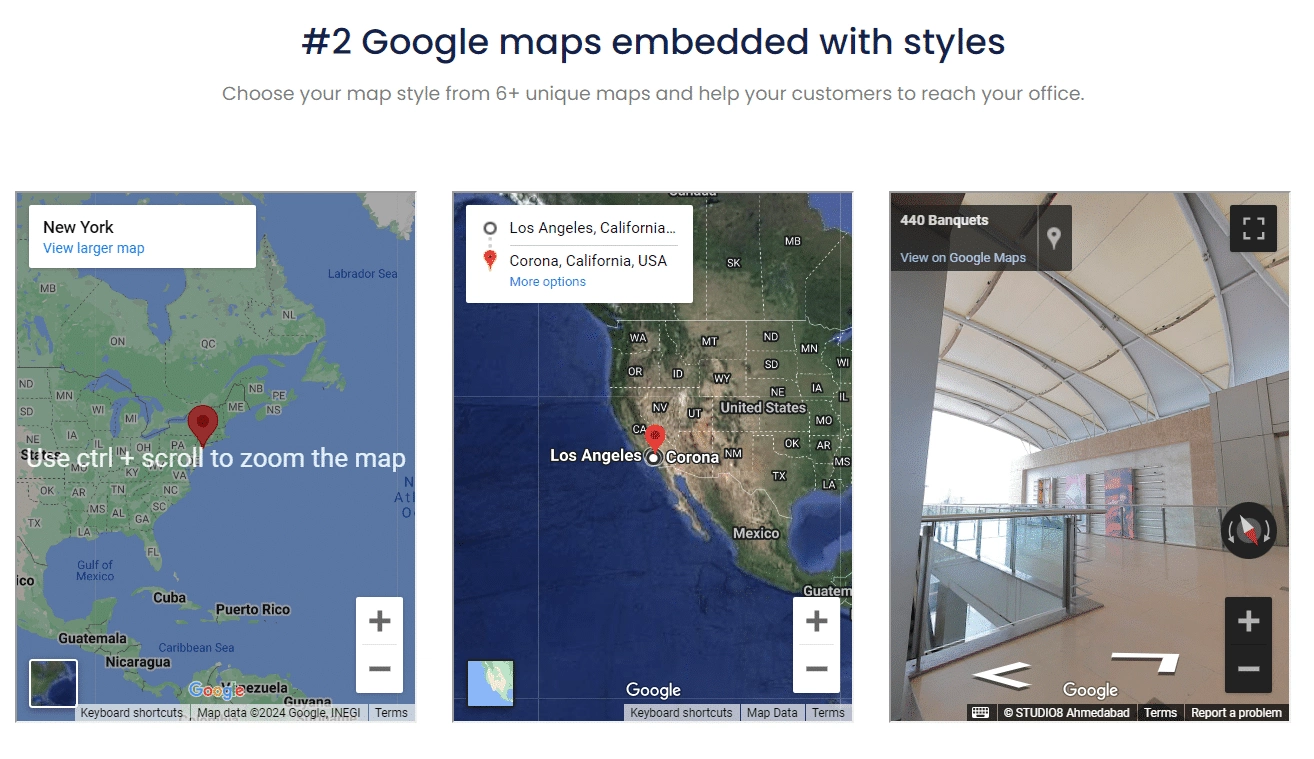Zoom in on the New York map with the plus button
This screenshot has height=759, width=1314.
[379, 620]
